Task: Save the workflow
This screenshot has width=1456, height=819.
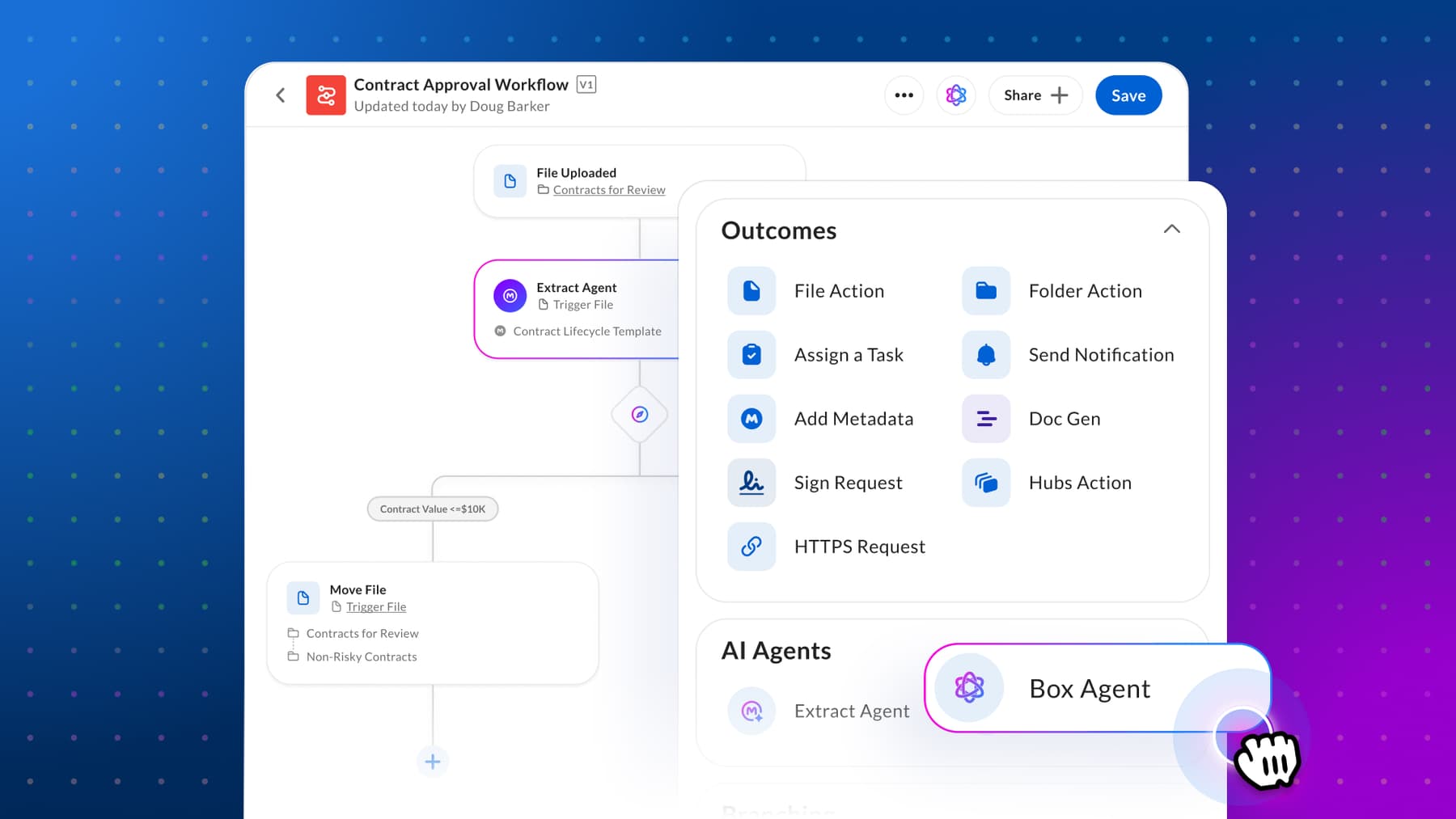Action: tap(1128, 95)
